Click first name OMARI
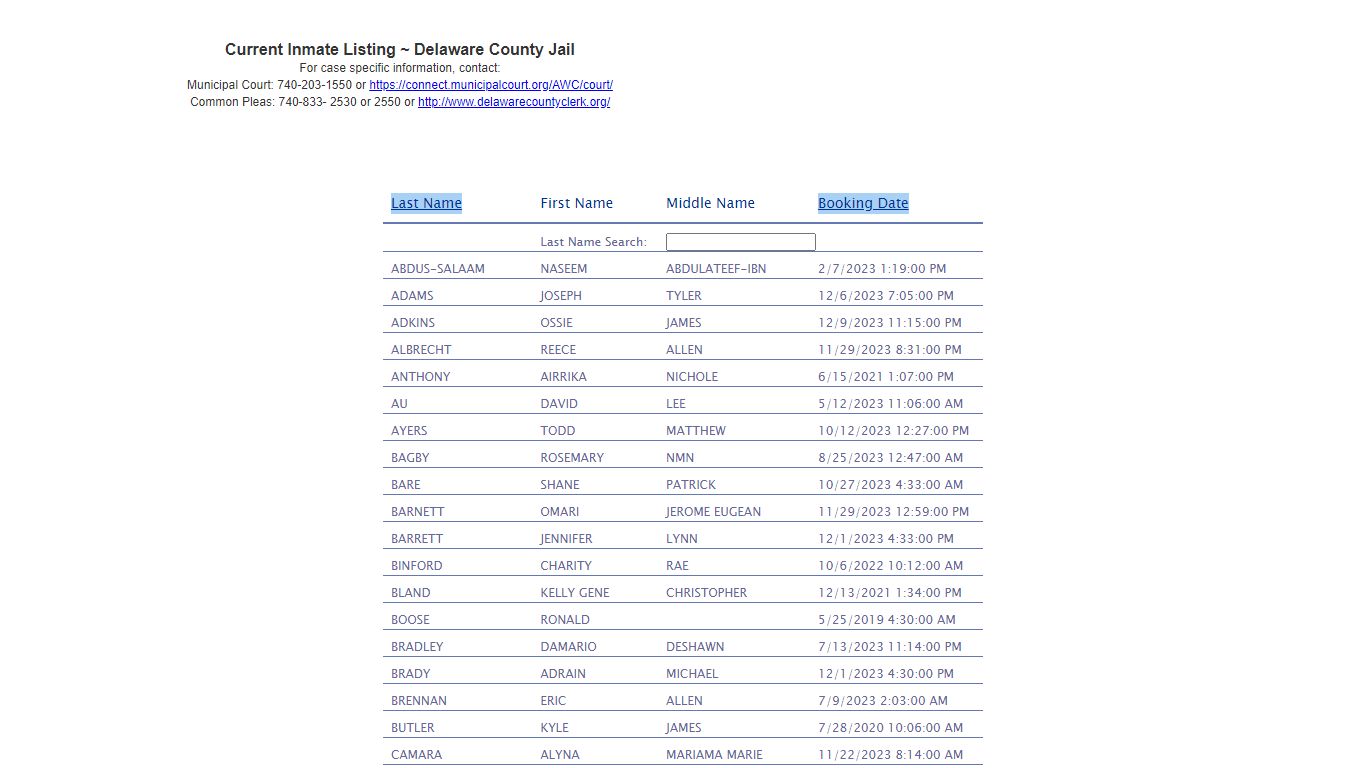The width and height of the screenshot is (1366, 768). click(560, 512)
